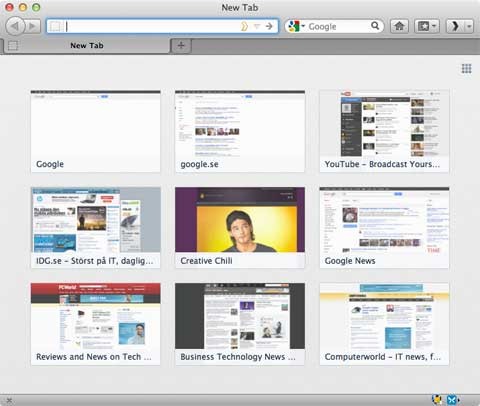Open the google.se speed dial thumbnail
This screenshot has width=480, height=406.
click(x=240, y=131)
